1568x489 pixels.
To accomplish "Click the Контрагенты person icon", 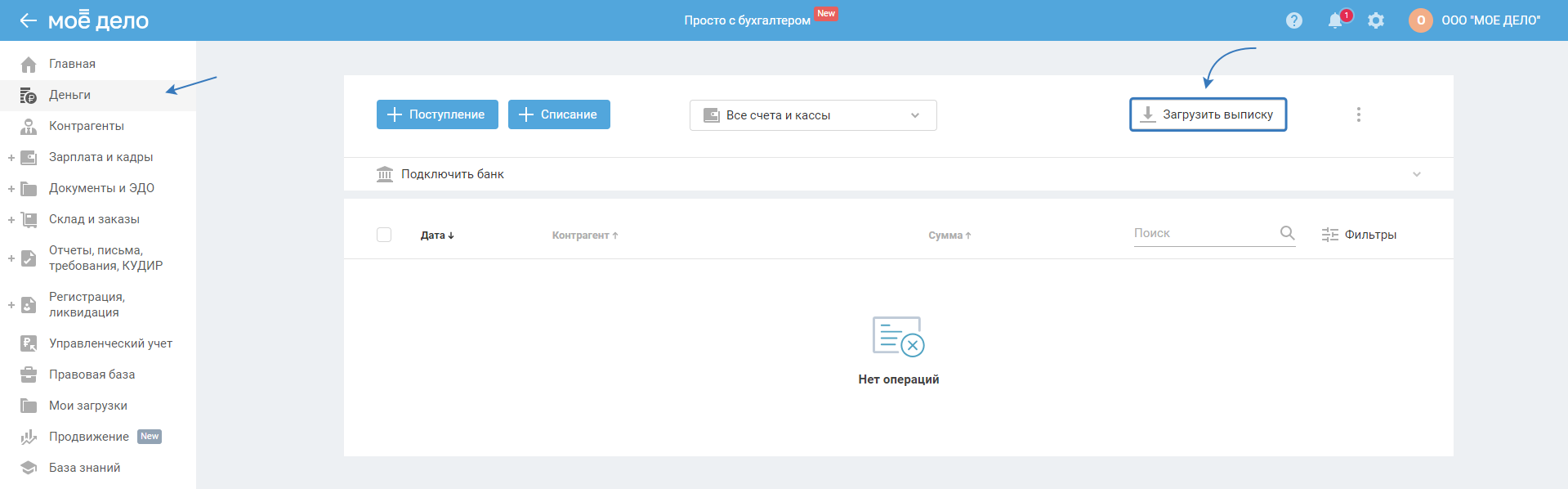I will click(x=29, y=126).
